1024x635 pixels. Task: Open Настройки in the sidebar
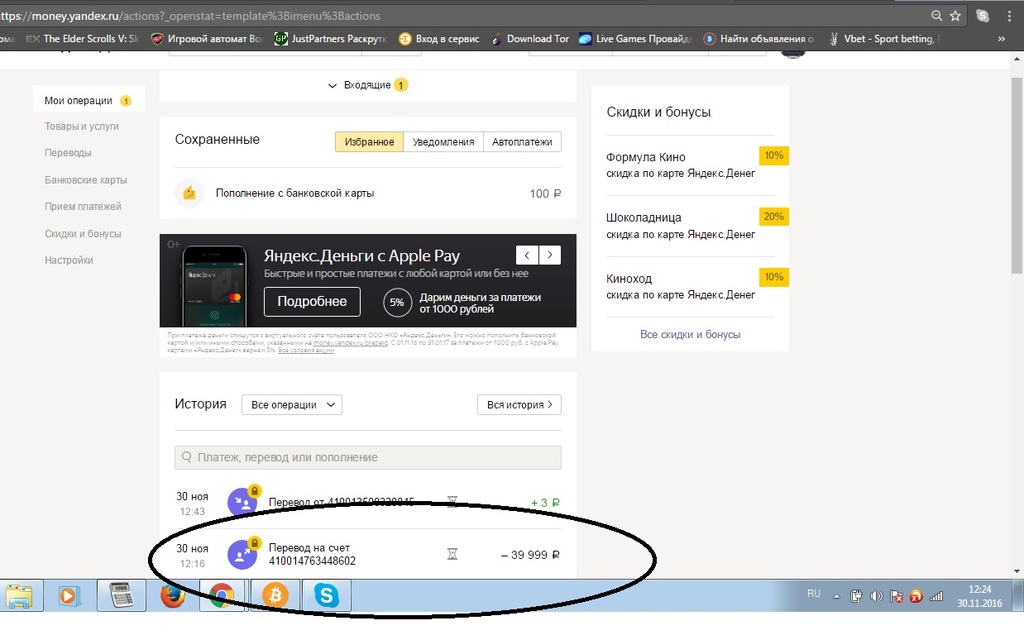(x=69, y=260)
